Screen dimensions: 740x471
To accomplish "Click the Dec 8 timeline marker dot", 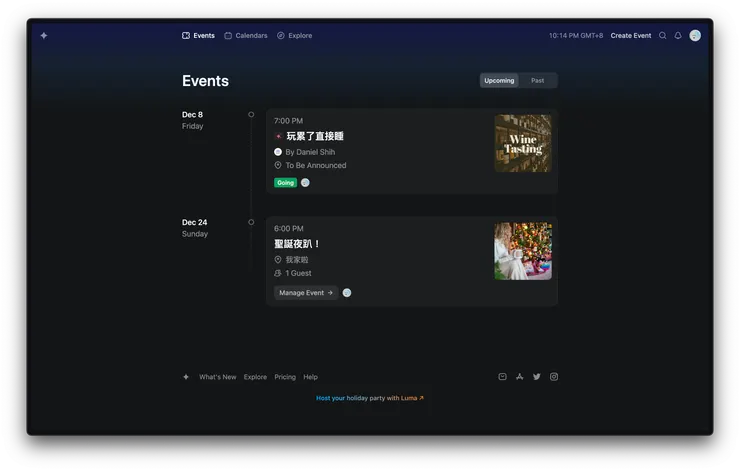I will click(251, 115).
